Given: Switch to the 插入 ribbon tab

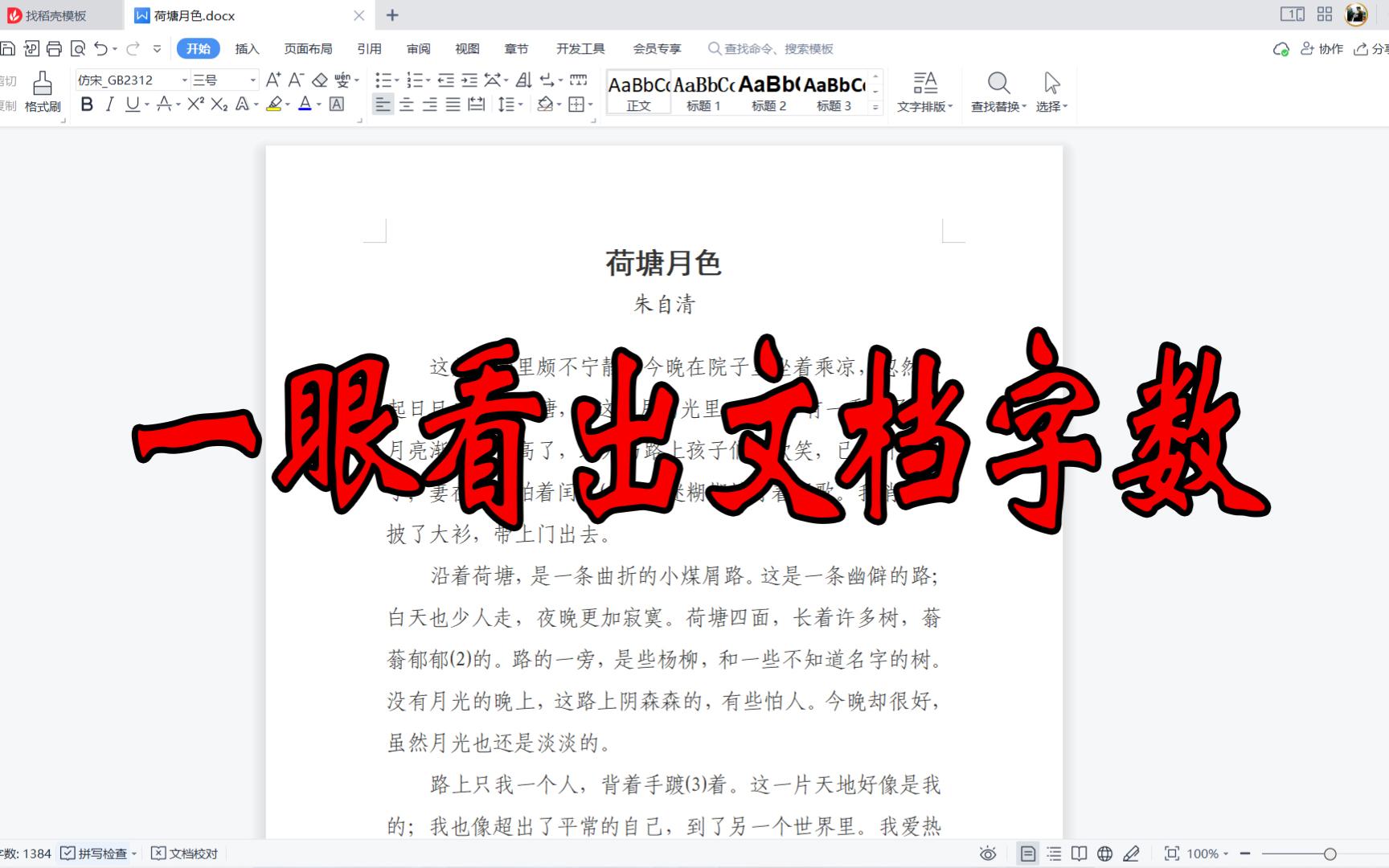Looking at the screenshot, I should 246,48.
